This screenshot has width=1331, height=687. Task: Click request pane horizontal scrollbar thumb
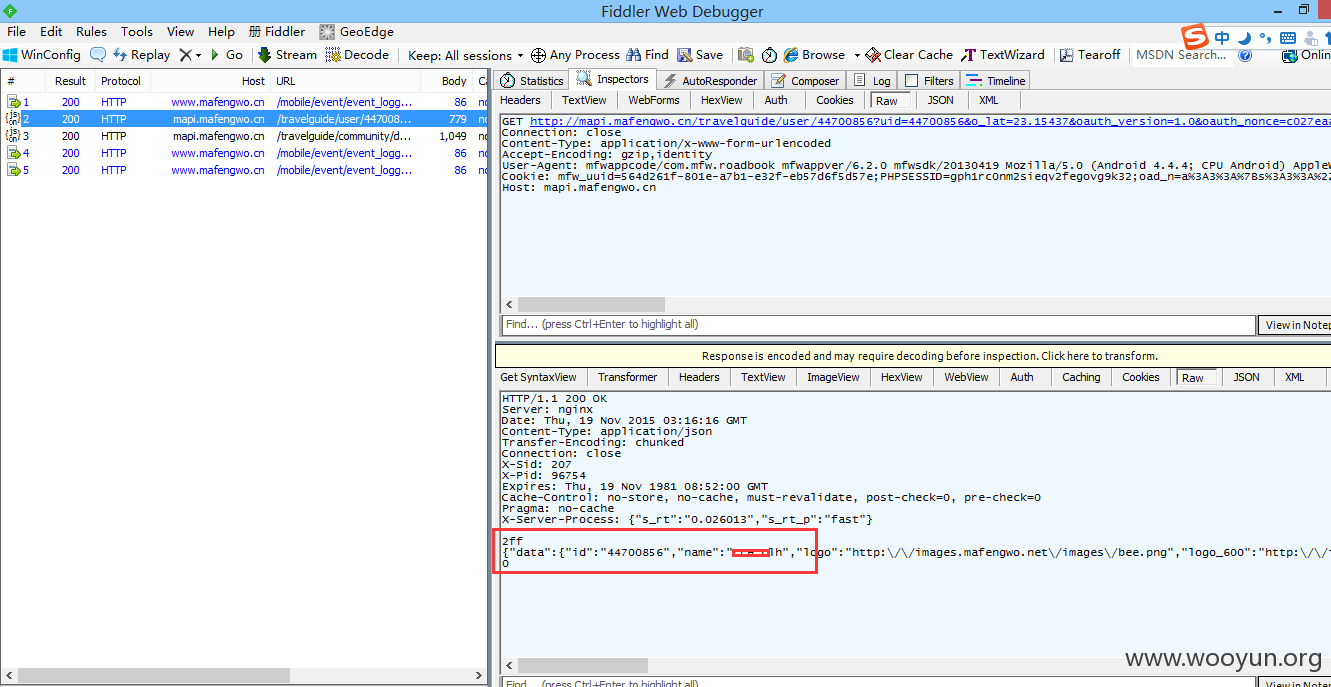tap(591, 304)
